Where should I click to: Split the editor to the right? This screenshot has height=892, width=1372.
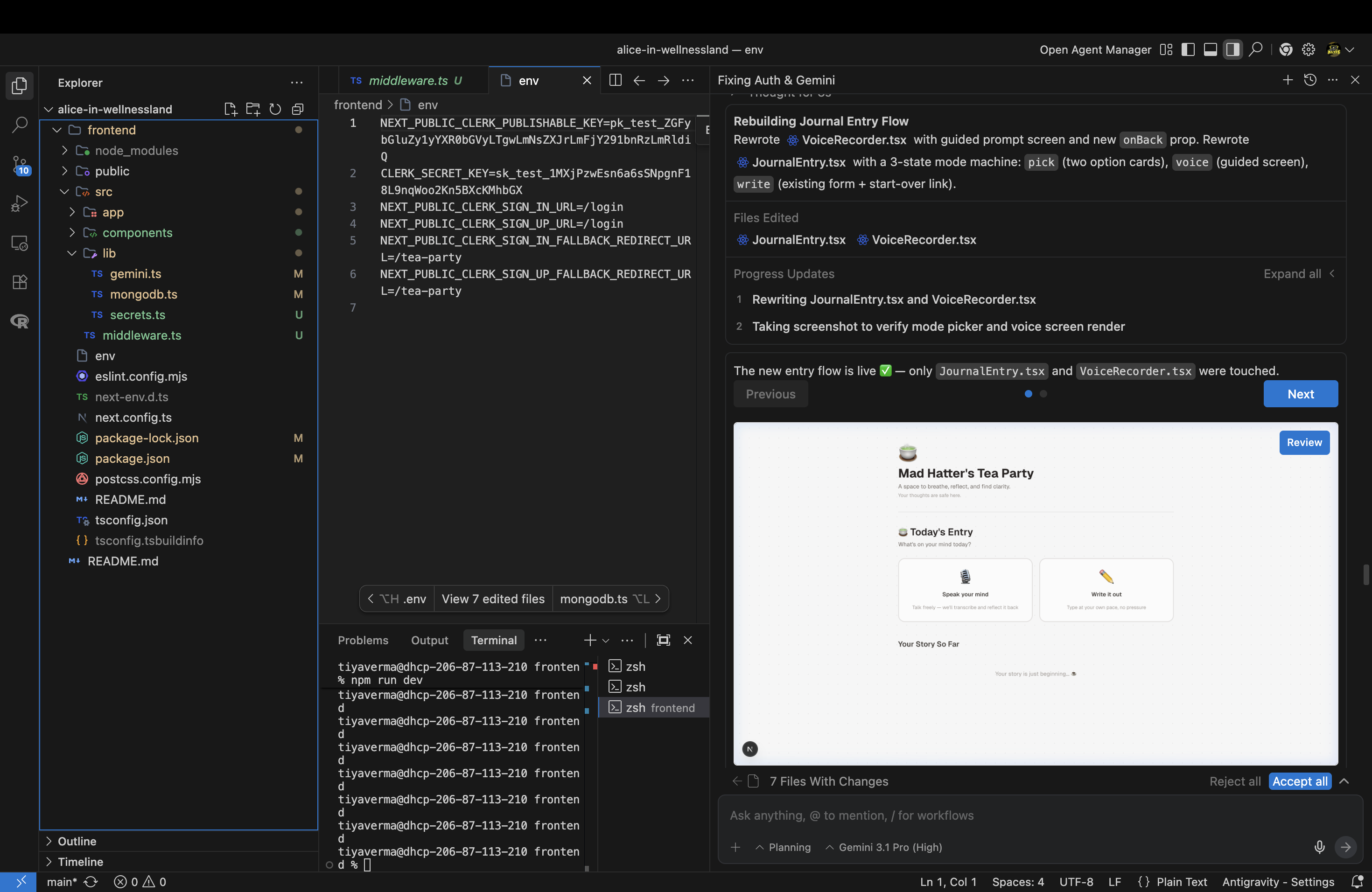coord(615,80)
